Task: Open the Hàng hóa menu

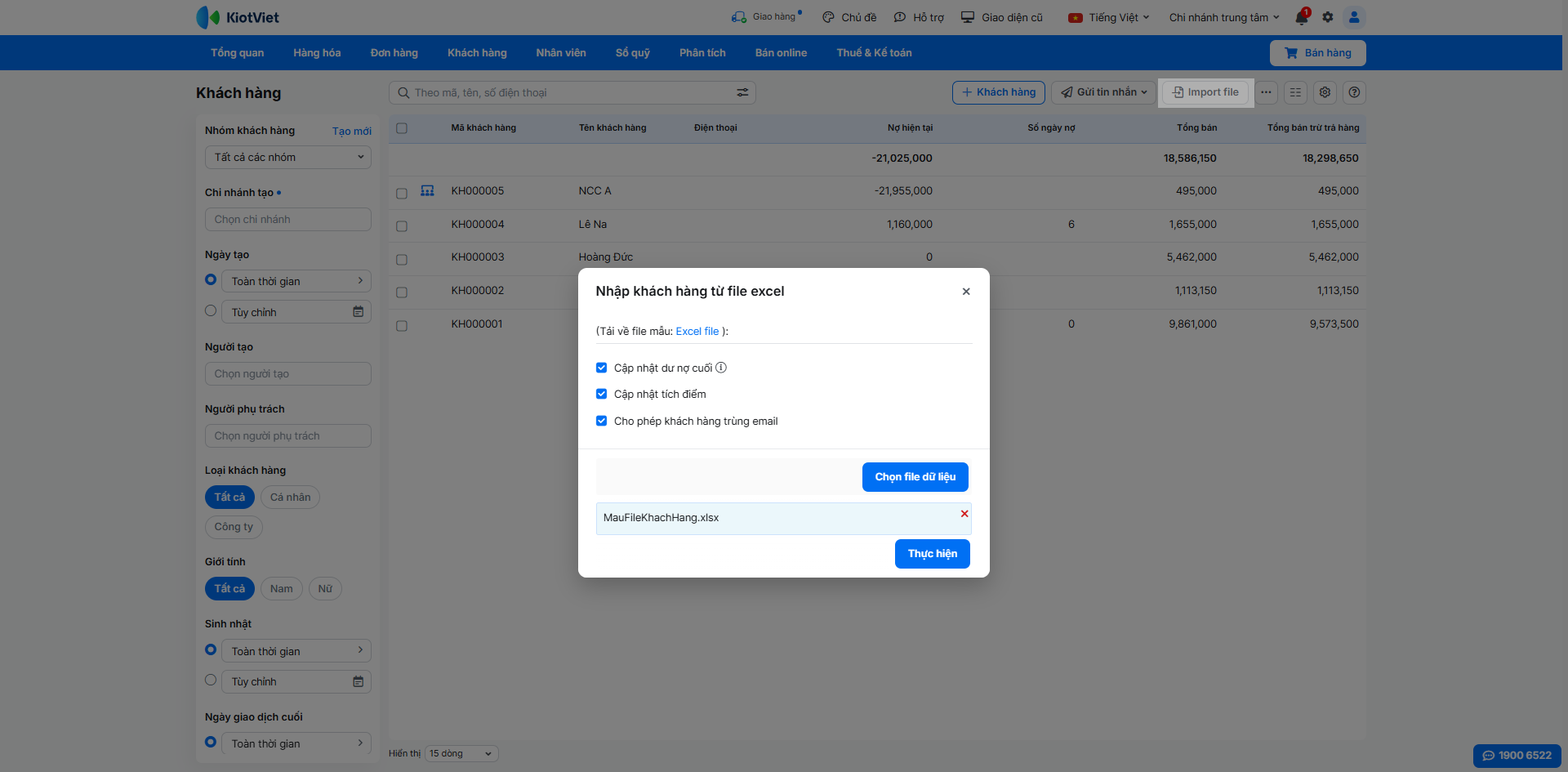Action: point(317,53)
